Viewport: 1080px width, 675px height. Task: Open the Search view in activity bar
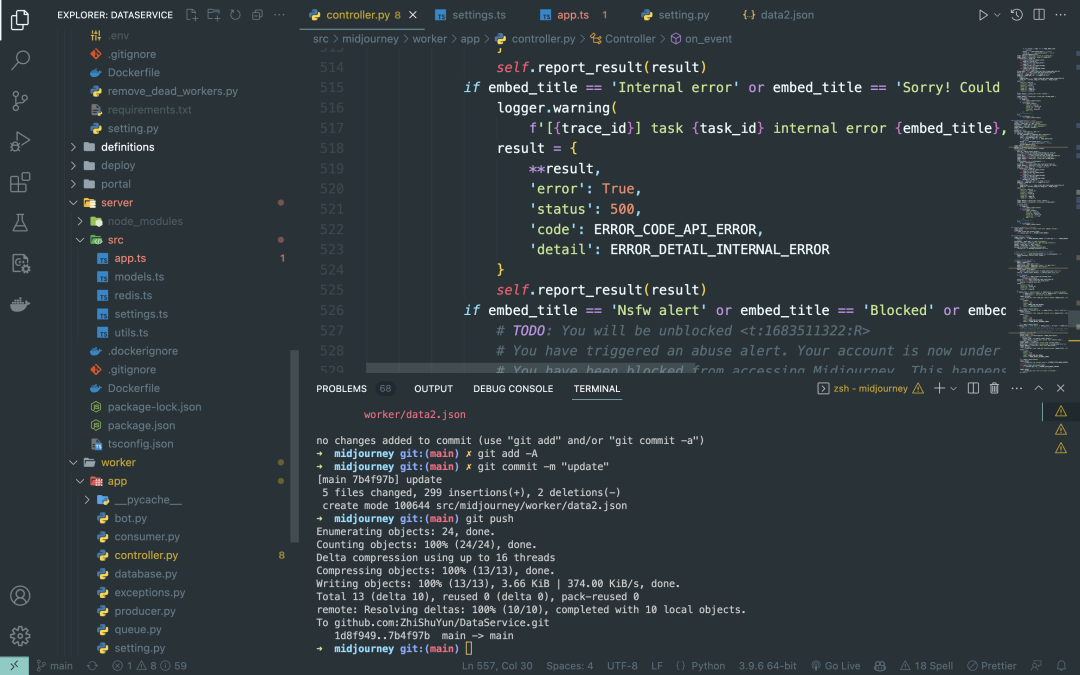[20, 61]
